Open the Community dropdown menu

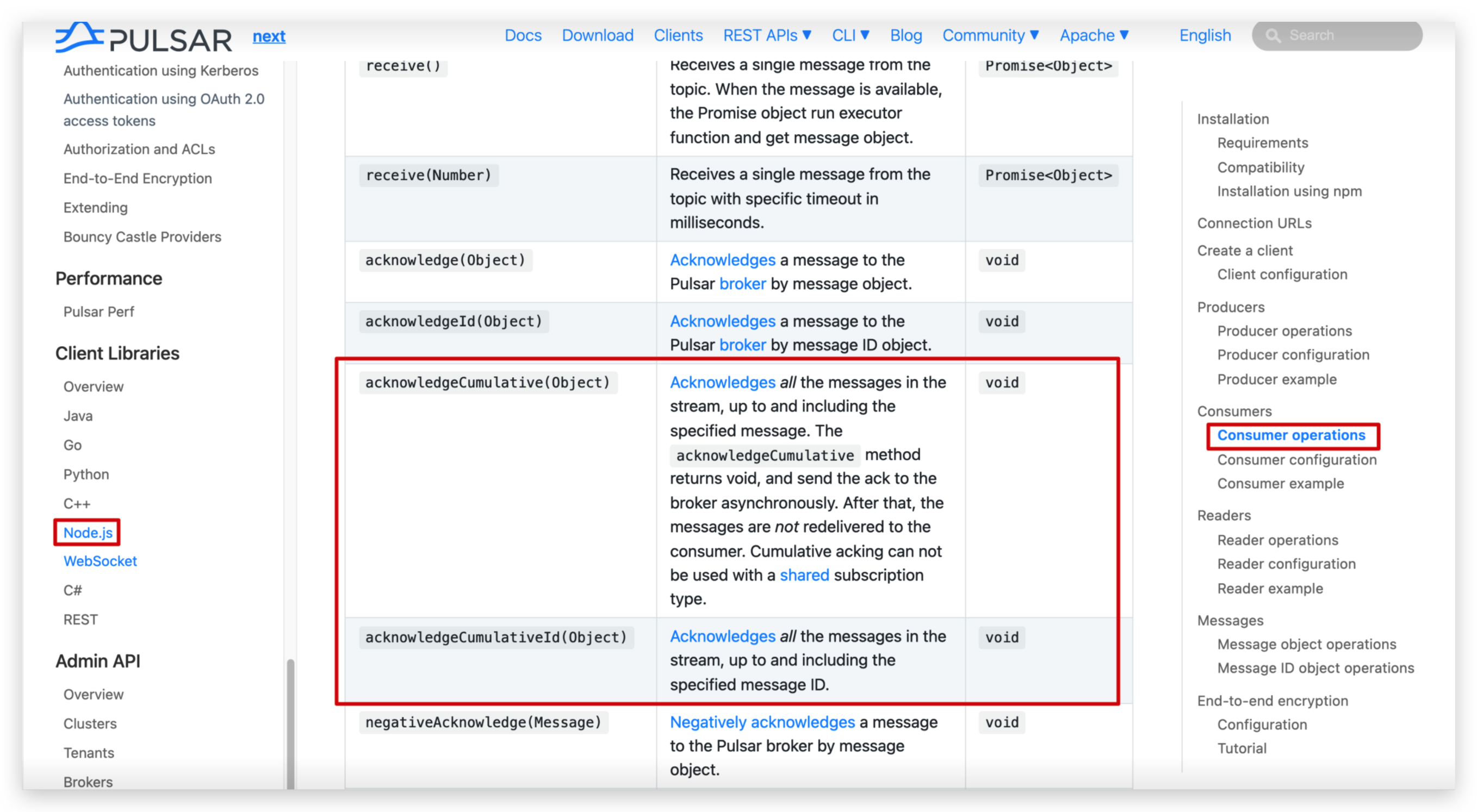[990, 35]
